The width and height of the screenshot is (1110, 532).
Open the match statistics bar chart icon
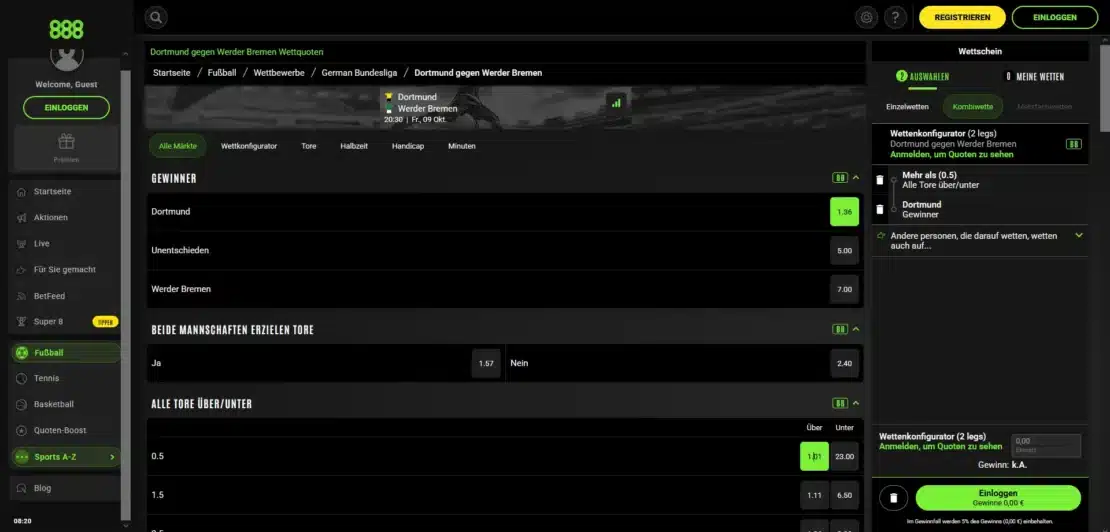(616, 103)
